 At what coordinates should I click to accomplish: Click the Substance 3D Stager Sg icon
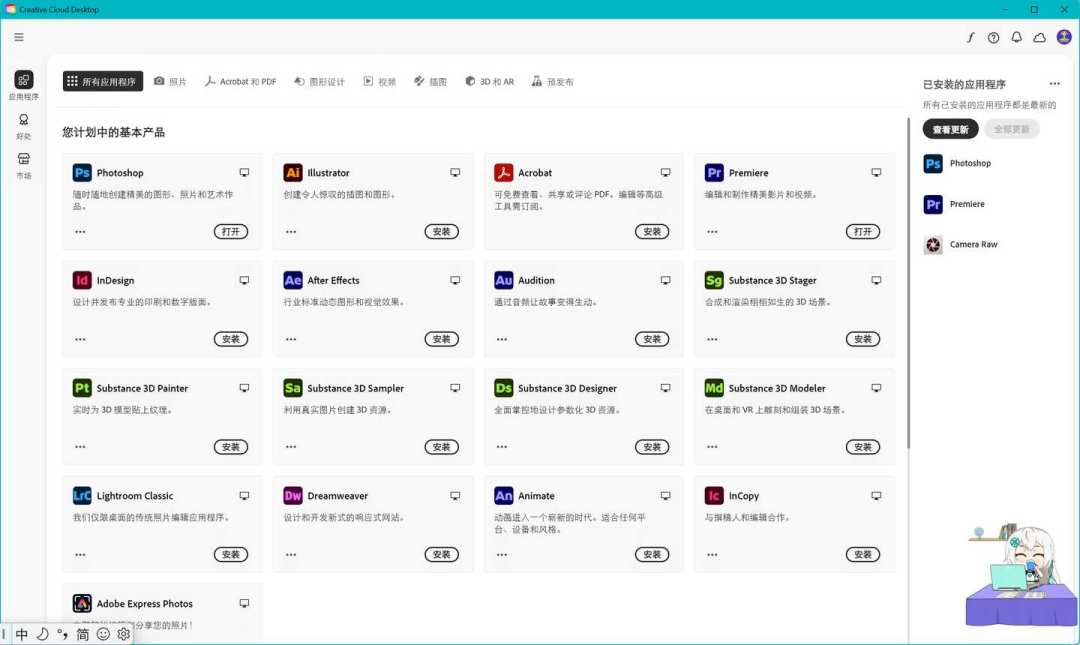tap(714, 280)
